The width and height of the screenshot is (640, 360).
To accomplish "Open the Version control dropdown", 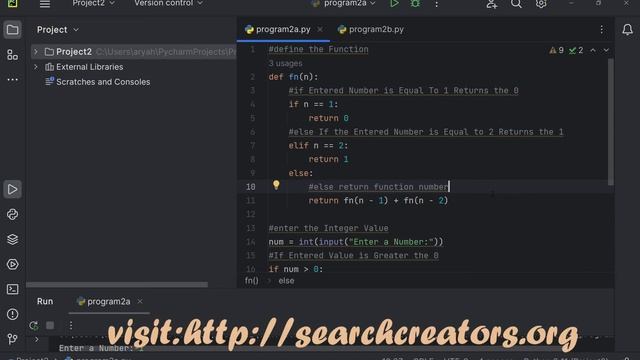I will [x=169, y=3].
